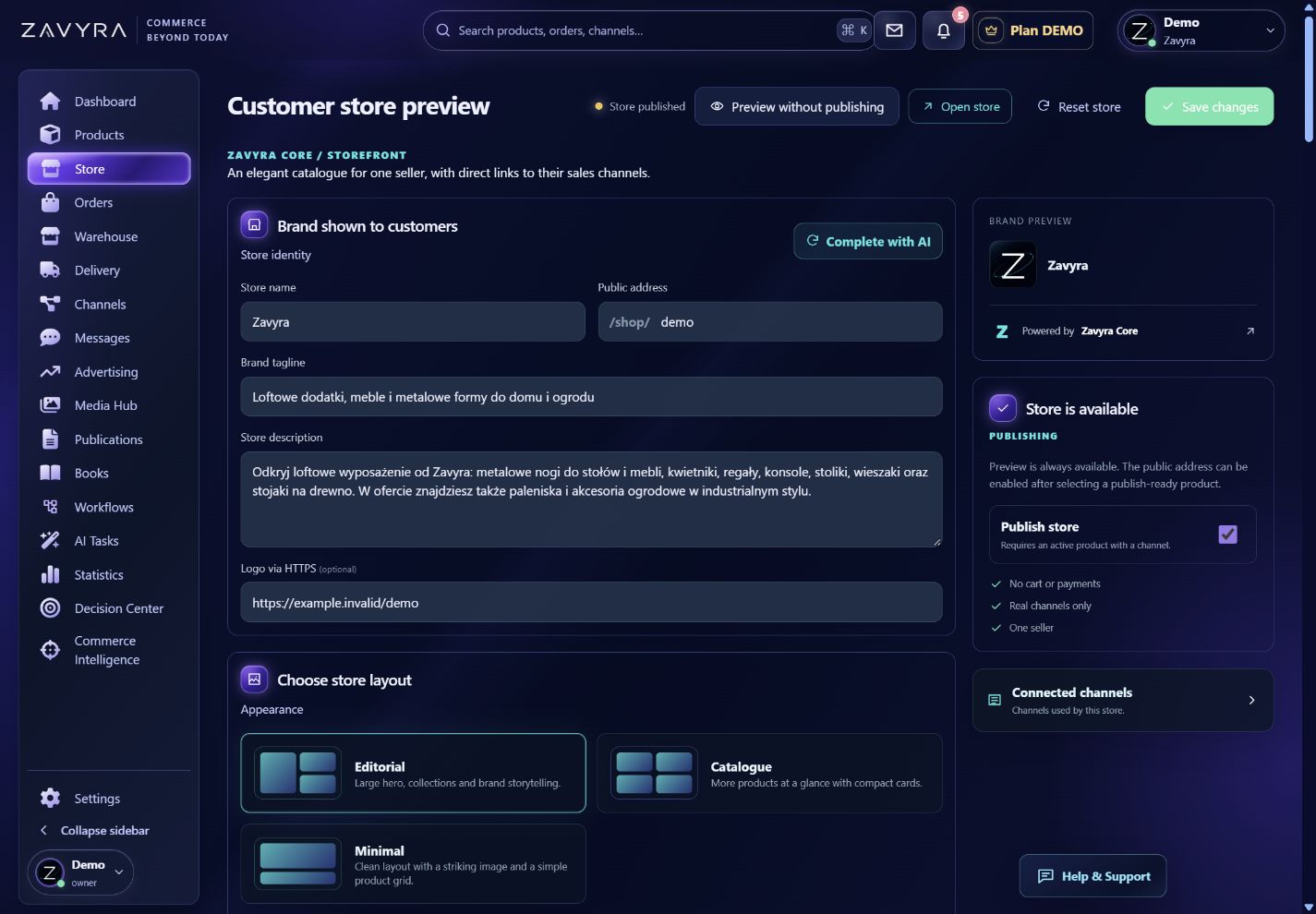This screenshot has height=914, width=1316.
Task: Click the Dashboard home icon
Action: pyautogui.click(x=50, y=102)
